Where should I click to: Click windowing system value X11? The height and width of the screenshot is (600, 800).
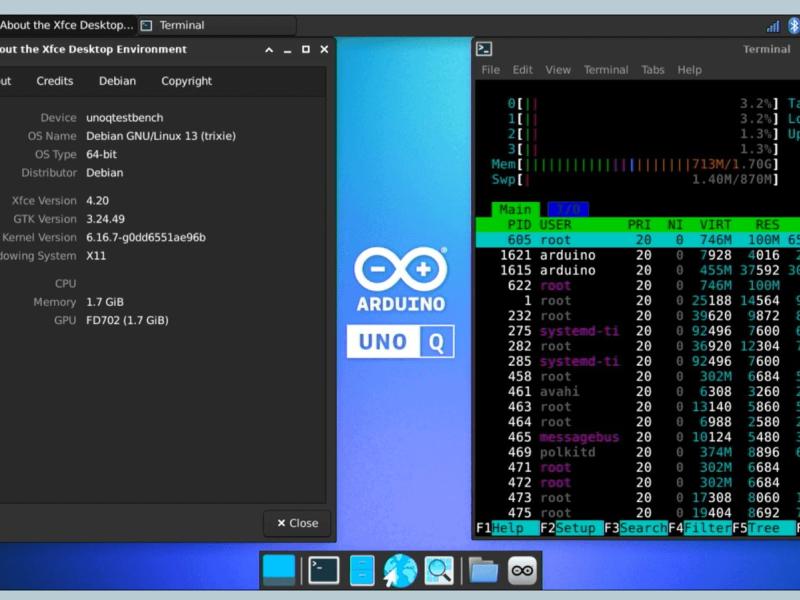click(96, 256)
